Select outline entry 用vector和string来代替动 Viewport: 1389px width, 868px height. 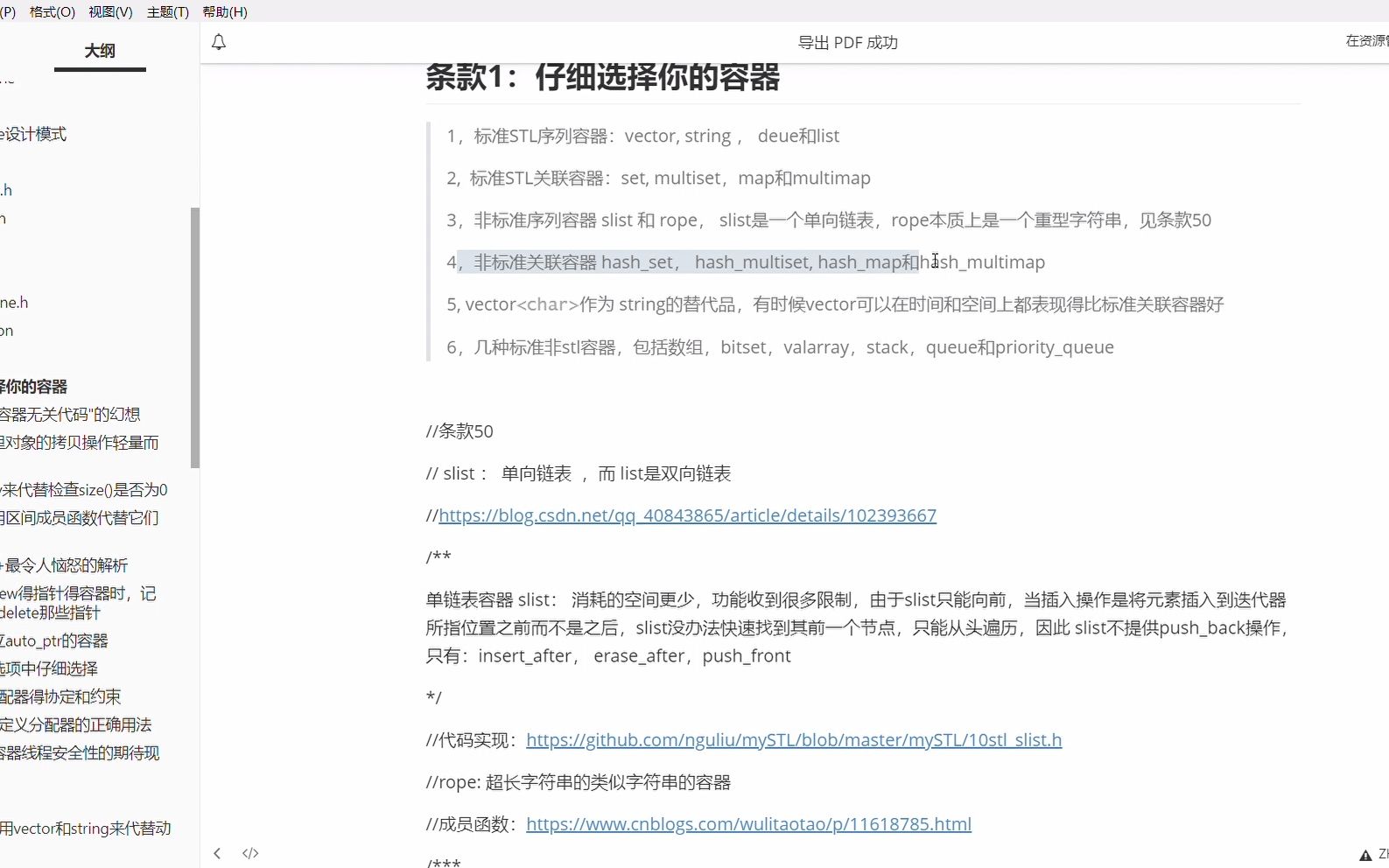coord(86,828)
